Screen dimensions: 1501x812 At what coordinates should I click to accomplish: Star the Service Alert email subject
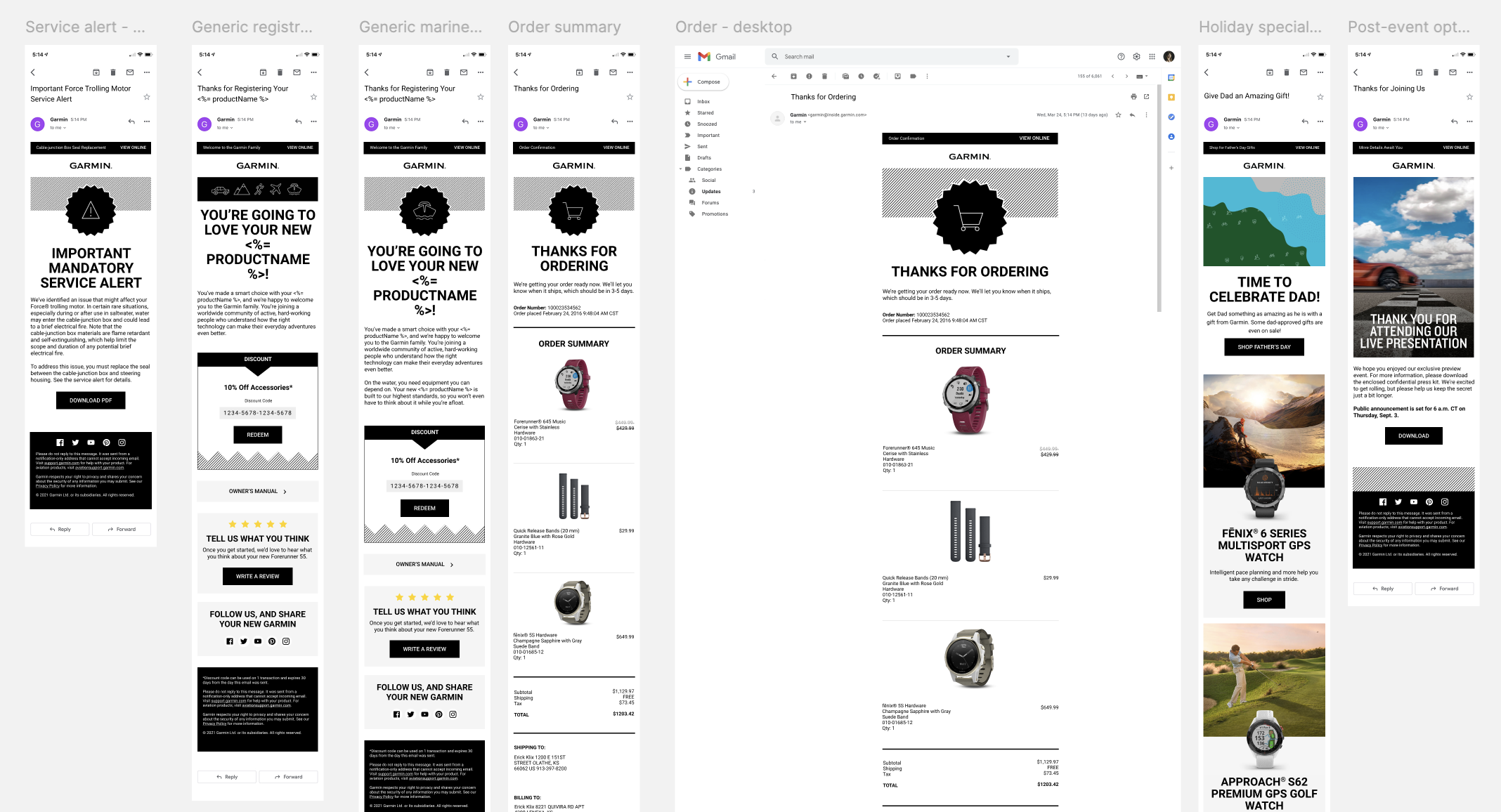(147, 97)
